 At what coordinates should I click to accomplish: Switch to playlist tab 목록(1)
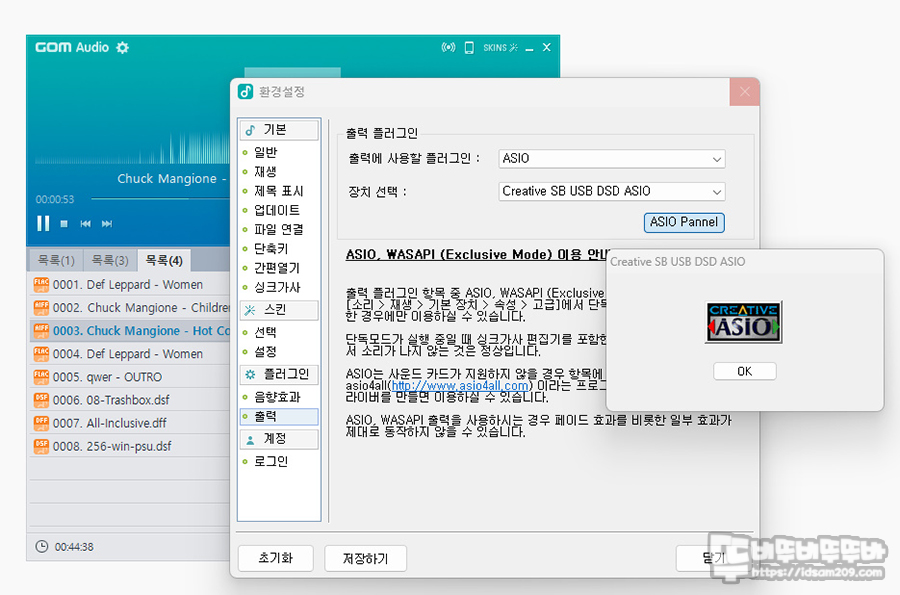click(x=56, y=260)
